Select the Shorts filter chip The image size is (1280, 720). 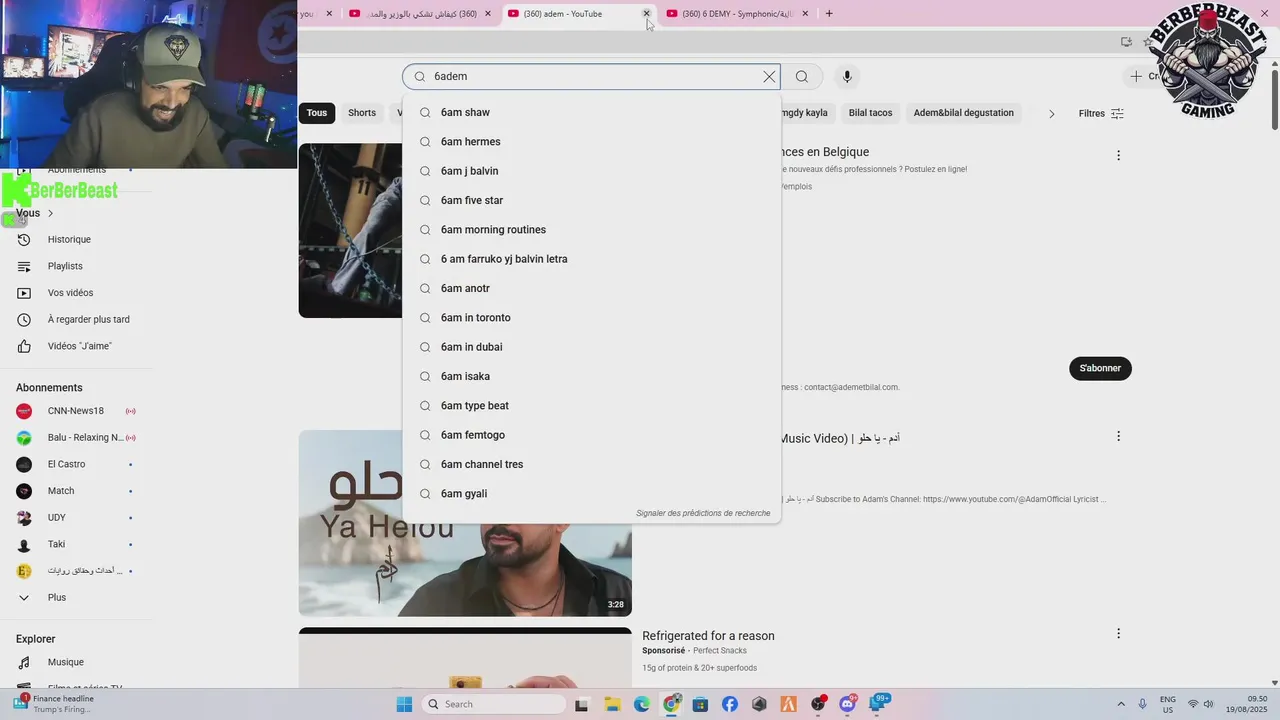(362, 113)
